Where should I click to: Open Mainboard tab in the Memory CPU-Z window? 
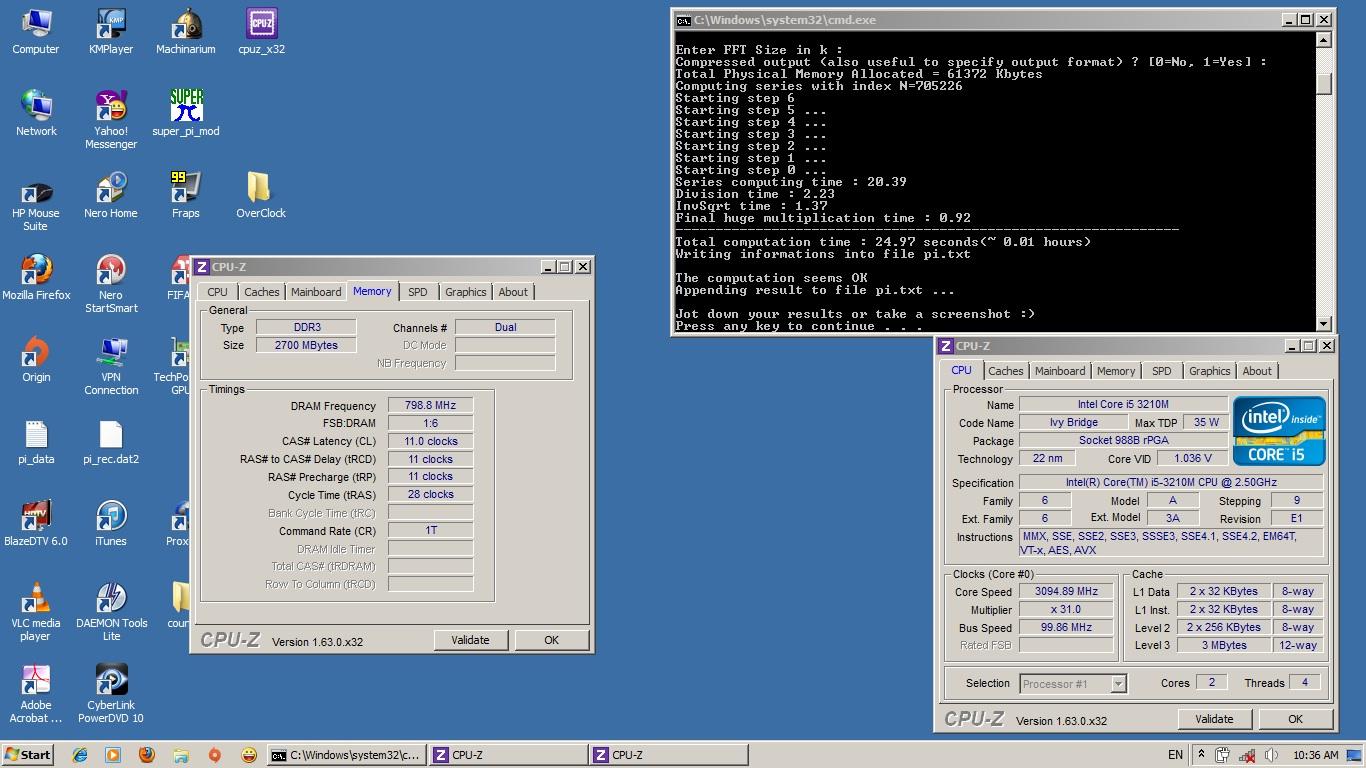316,292
